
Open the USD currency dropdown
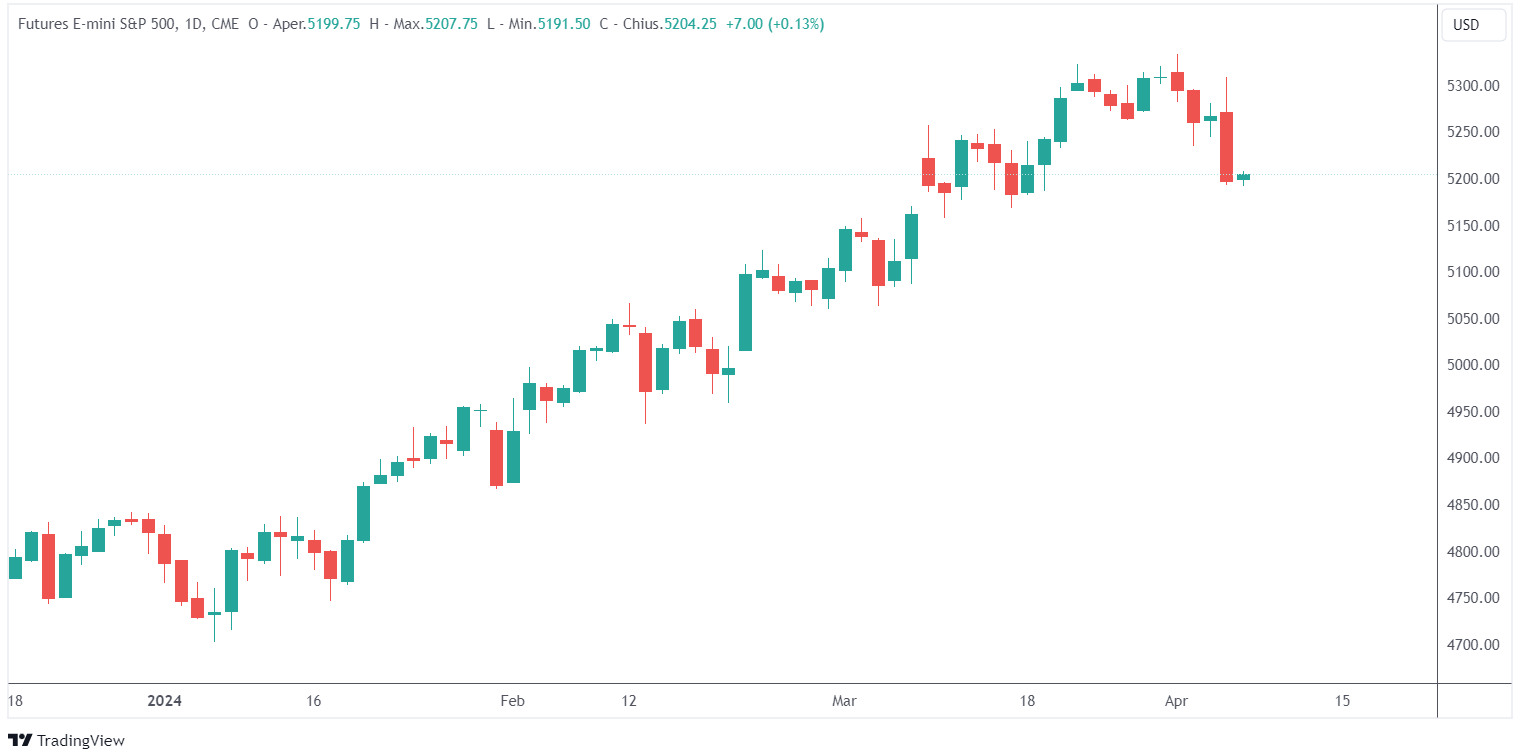point(1473,25)
